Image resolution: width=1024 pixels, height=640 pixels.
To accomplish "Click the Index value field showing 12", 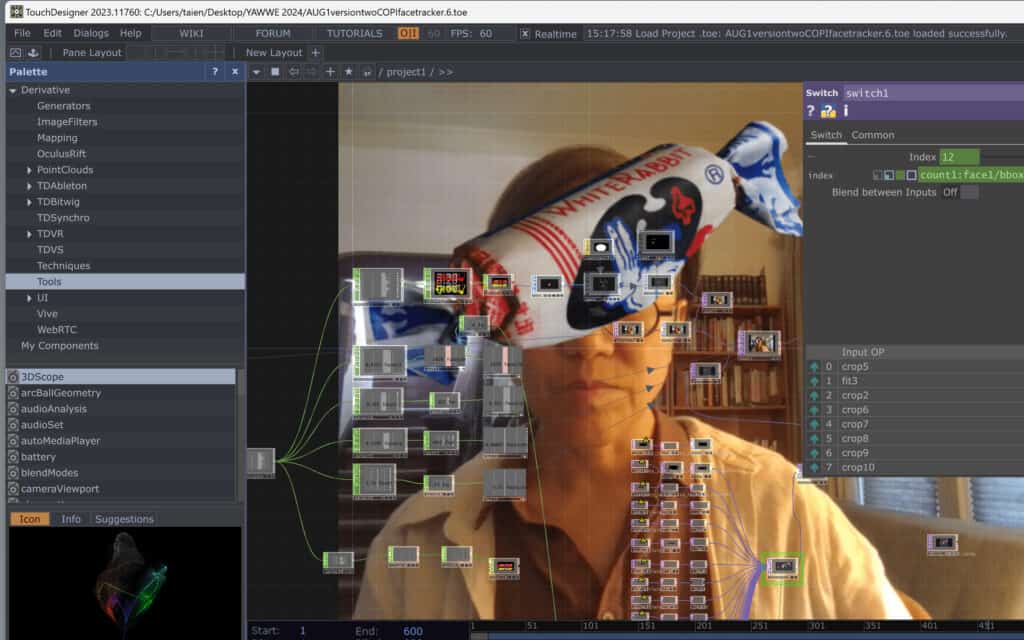I will click(x=959, y=157).
